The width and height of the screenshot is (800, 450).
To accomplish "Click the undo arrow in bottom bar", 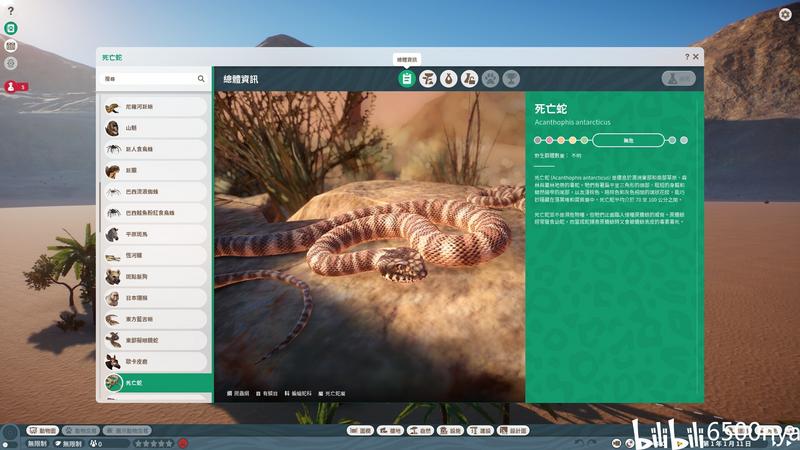I will [579, 443].
